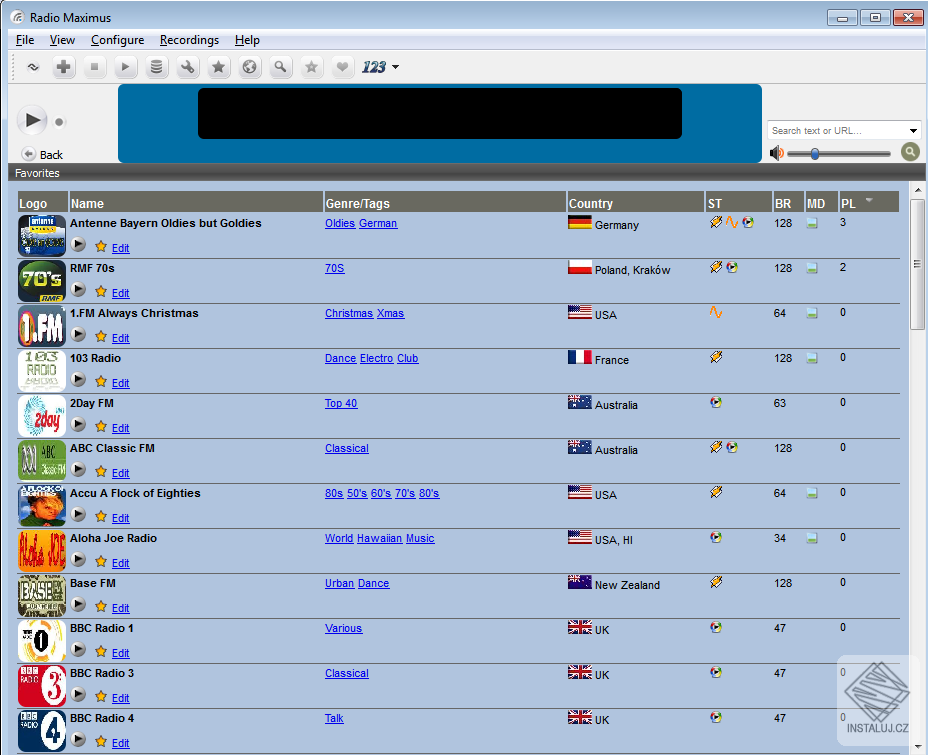Click the globe icon in toolbar
The height and width of the screenshot is (755, 928).
[x=249, y=67]
